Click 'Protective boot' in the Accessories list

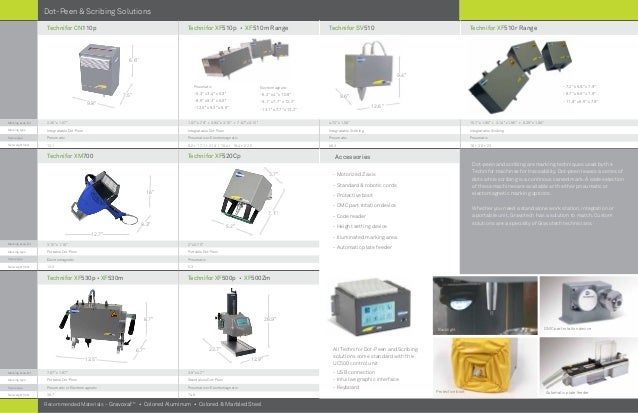(353, 195)
